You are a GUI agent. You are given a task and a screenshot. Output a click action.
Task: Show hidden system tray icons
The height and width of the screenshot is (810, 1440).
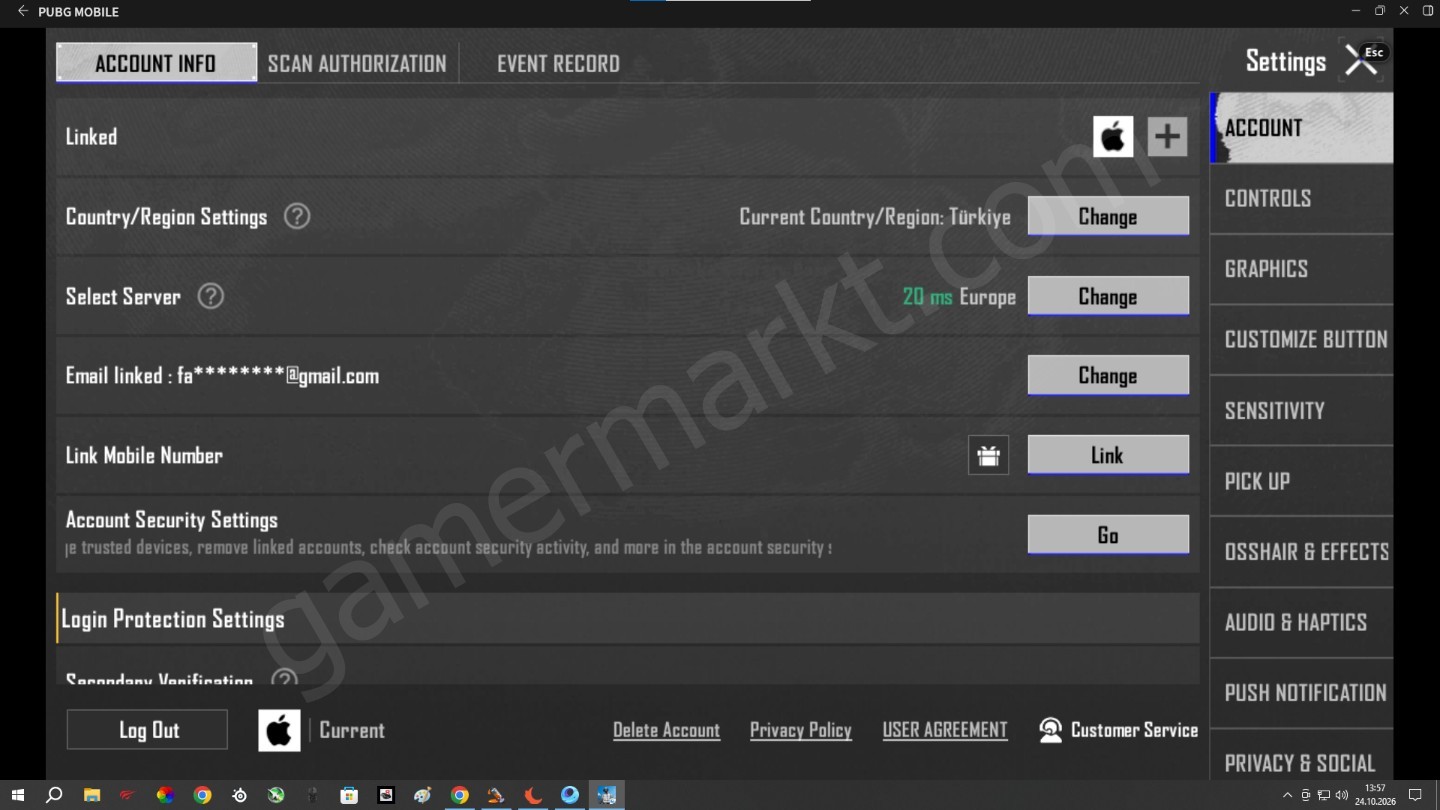pyautogui.click(x=1287, y=795)
